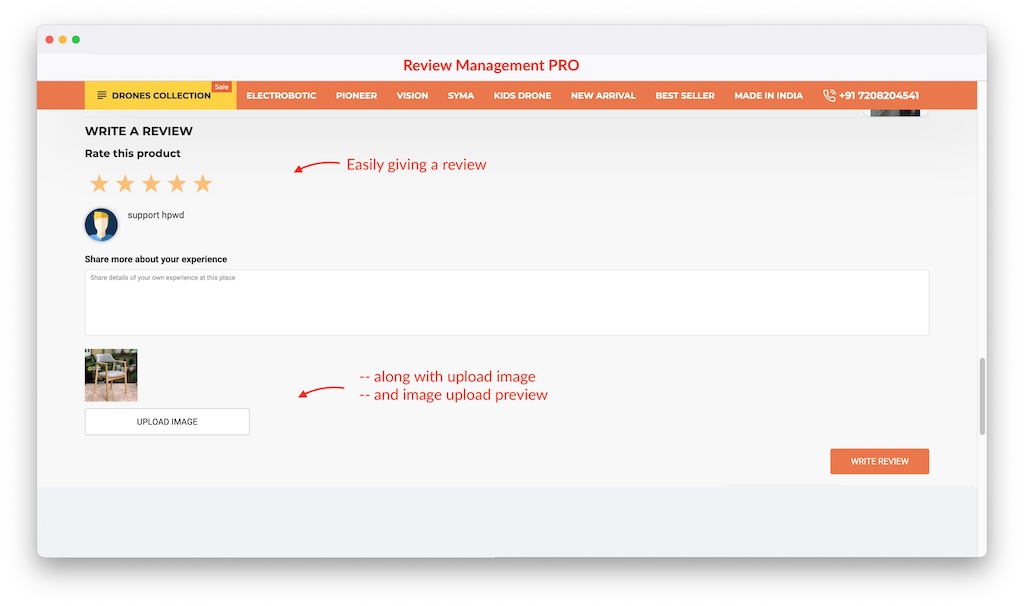Browse the SYMA collection
1024x606 pixels.
tap(461, 95)
